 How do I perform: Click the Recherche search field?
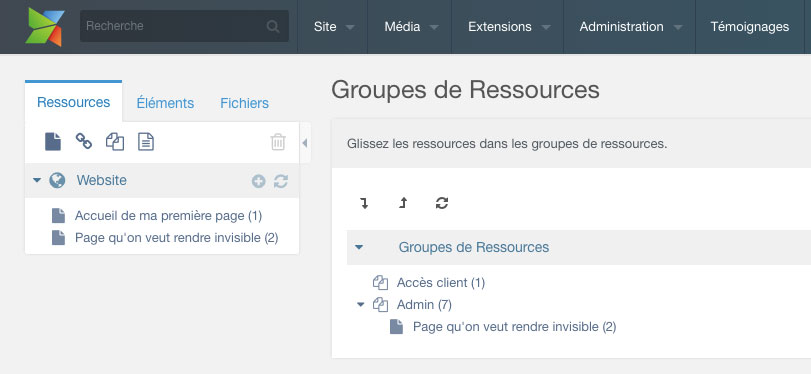(x=184, y=26)
